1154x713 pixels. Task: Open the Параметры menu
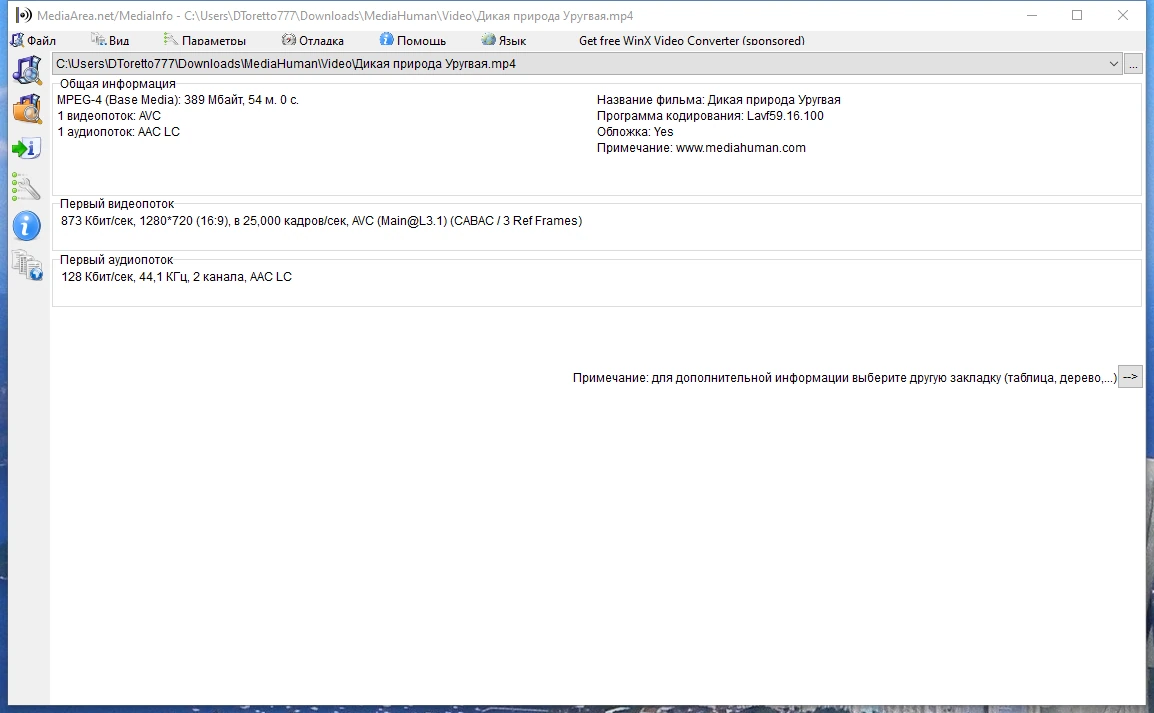205,40
